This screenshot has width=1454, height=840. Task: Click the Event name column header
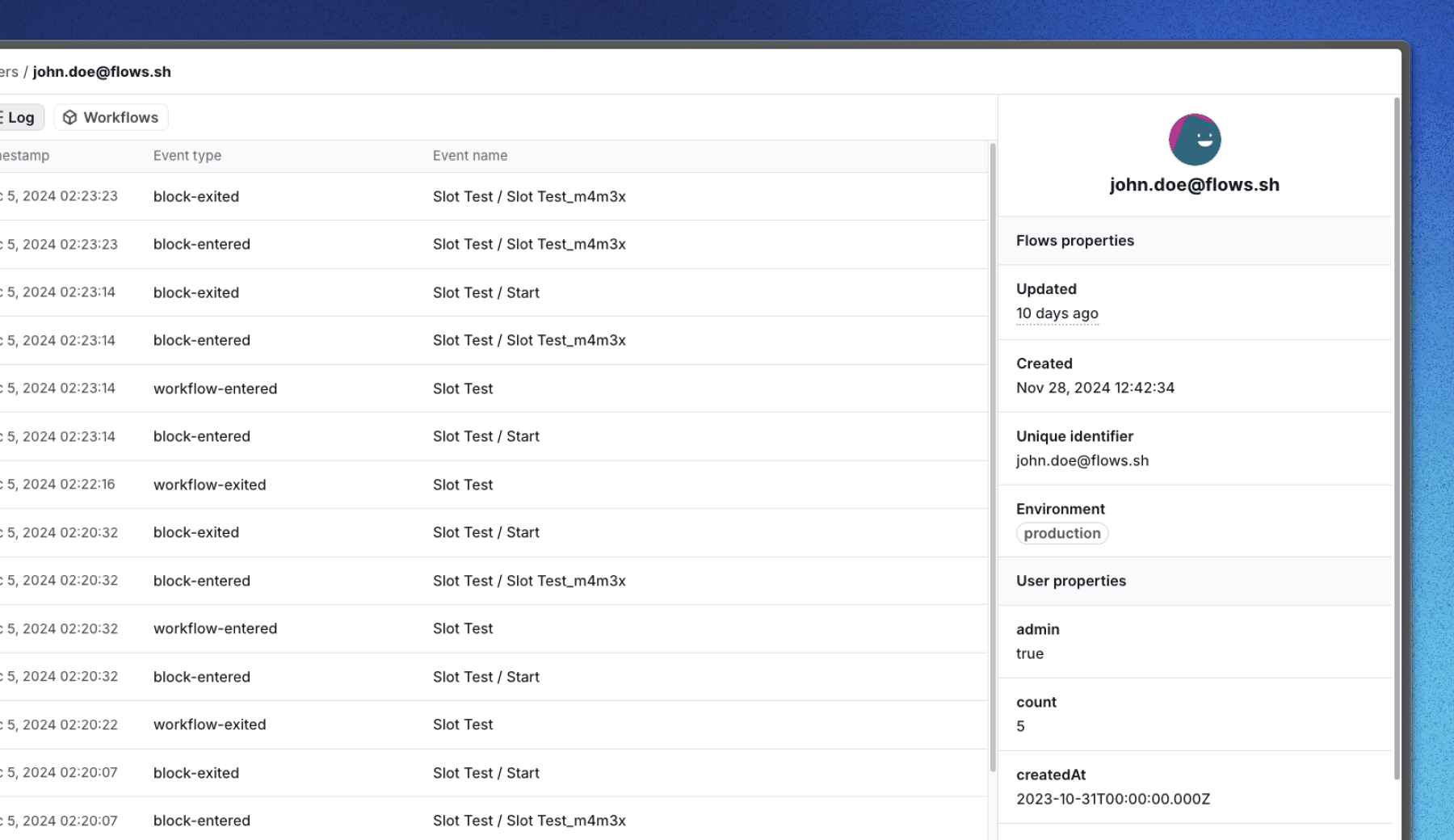point(470,155)
